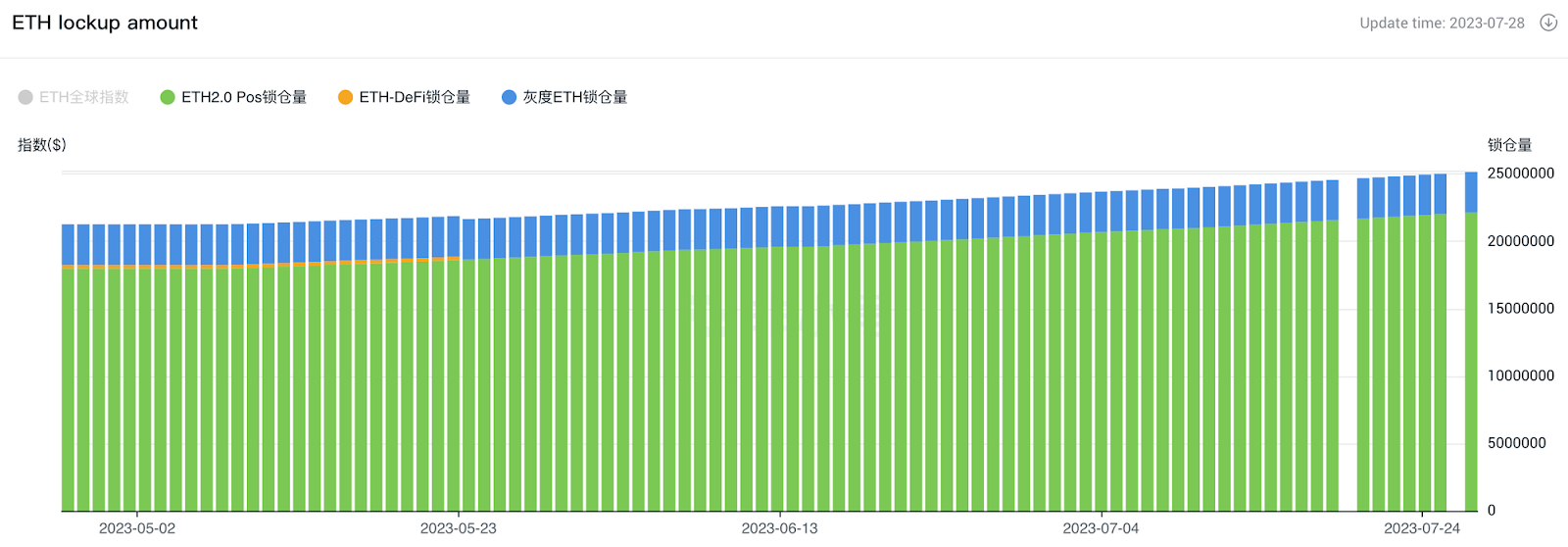Toggle the ETH2.0 Pos锁仓量 legend series
Image resolution: width=1568 pixels, height=547 pixels.
pyautogui.click(x=233, y=97)
